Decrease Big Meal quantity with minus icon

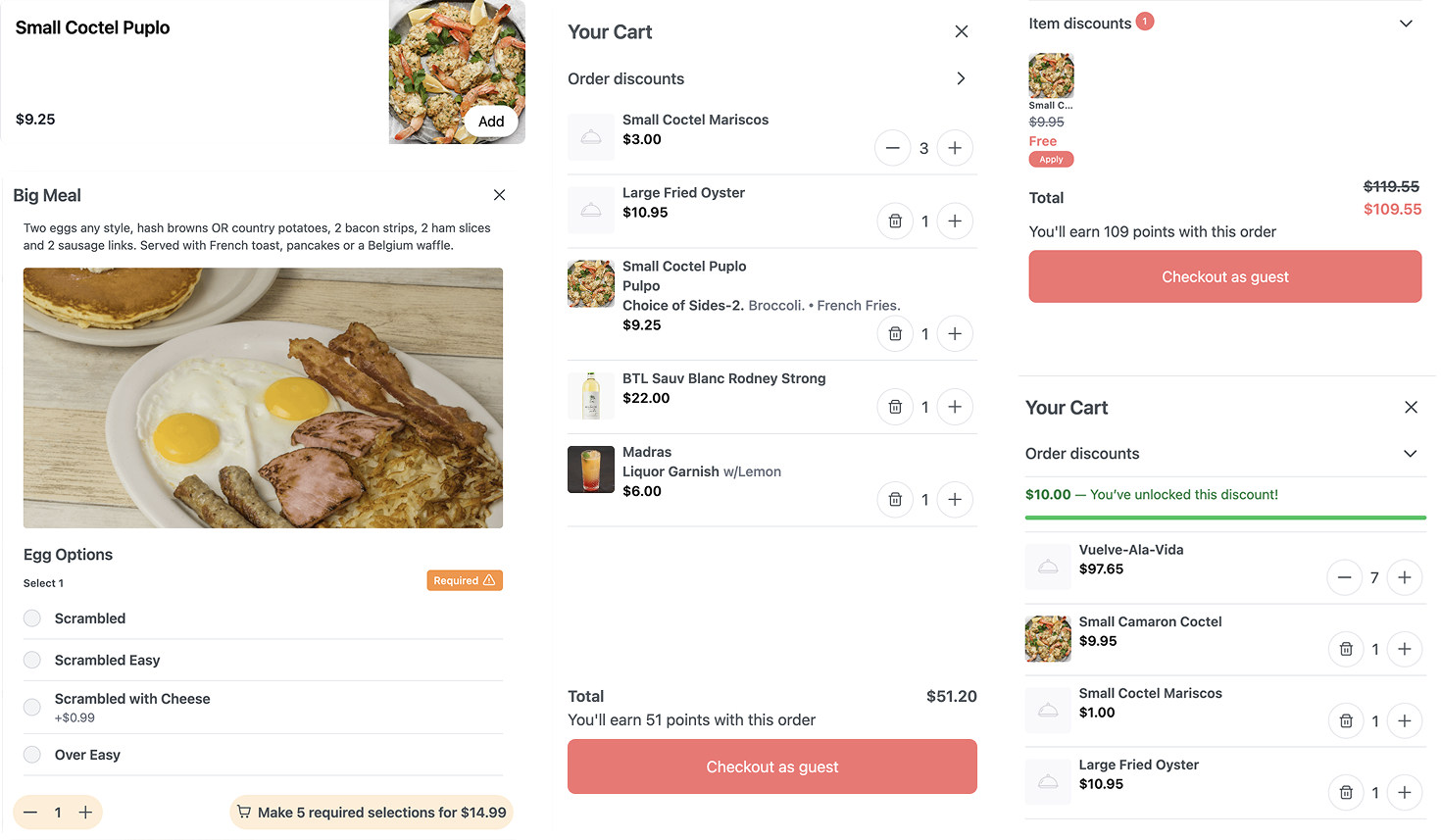click(30, 813)
